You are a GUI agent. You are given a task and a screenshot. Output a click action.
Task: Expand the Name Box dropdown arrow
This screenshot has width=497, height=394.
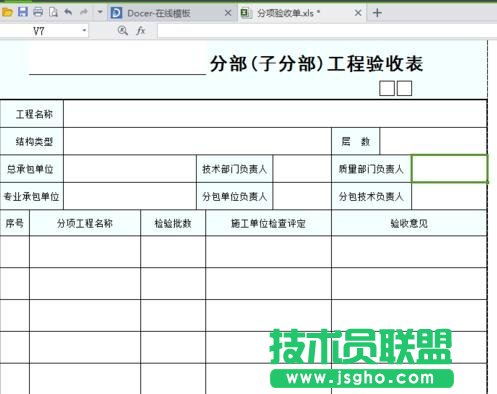pyautogui.click(x=84, y=31)
